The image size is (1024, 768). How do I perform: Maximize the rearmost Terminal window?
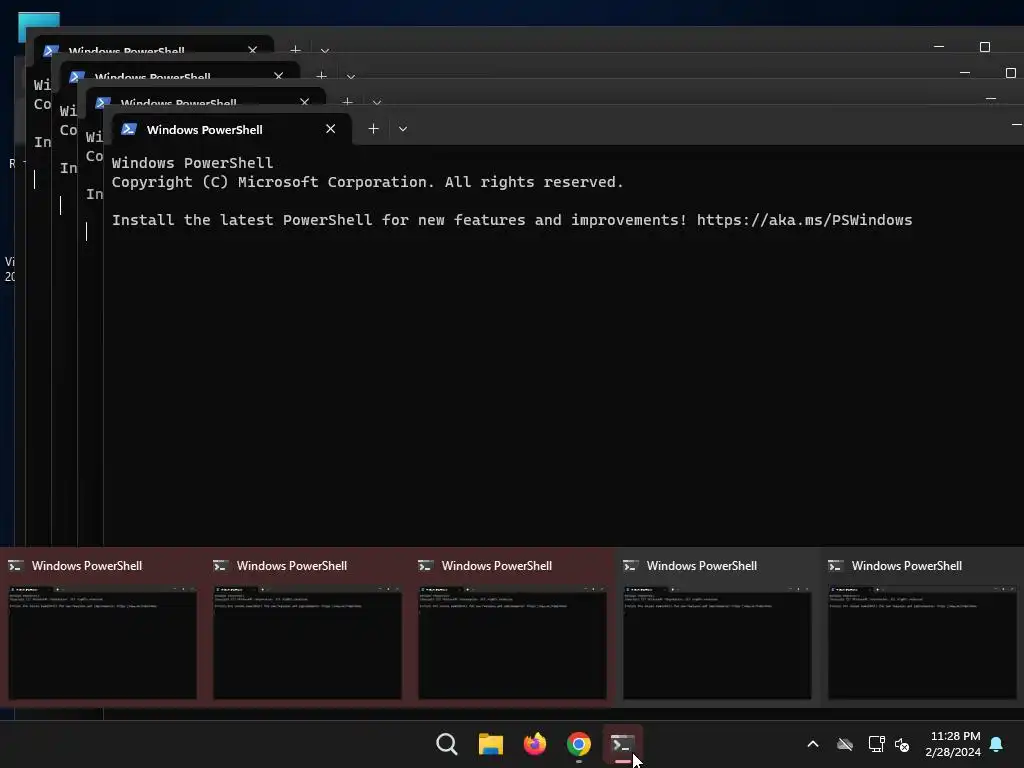[984, 47]
